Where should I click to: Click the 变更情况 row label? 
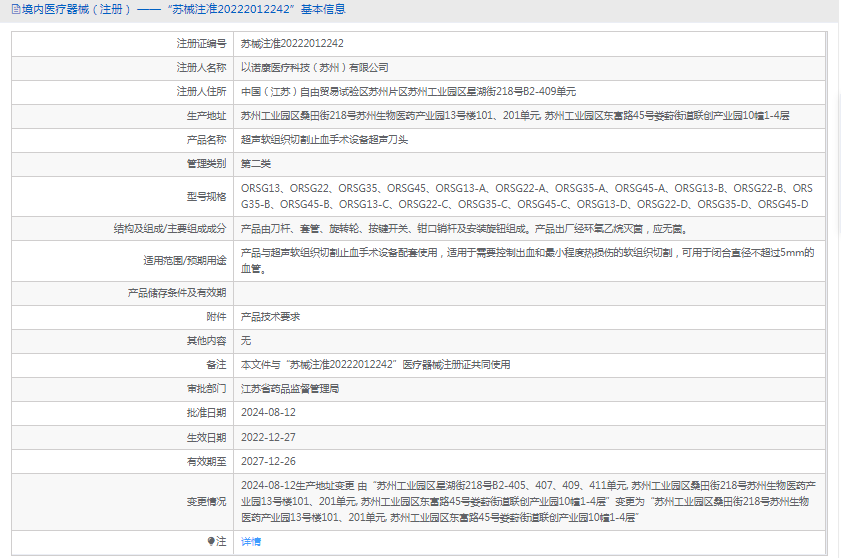[206, 502]
